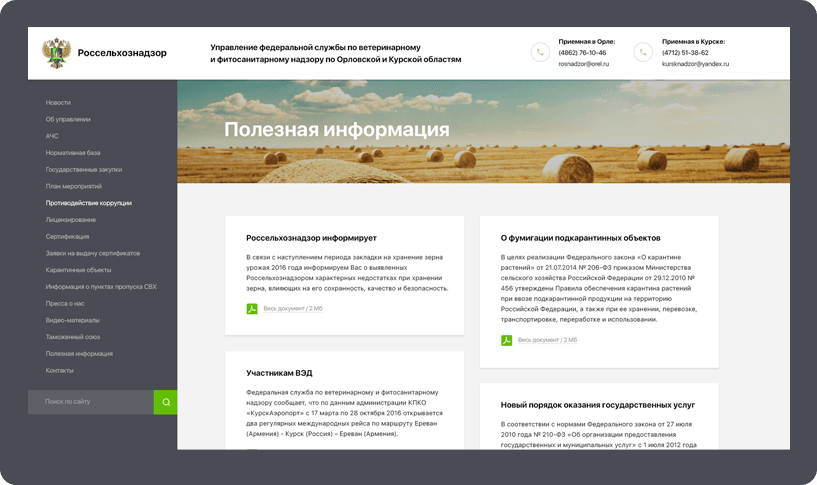The height and width of the screenshot is (485, 817).
Task: Open Информация о пунктах пропуска СВХ
Action: [x=101, y=287]
